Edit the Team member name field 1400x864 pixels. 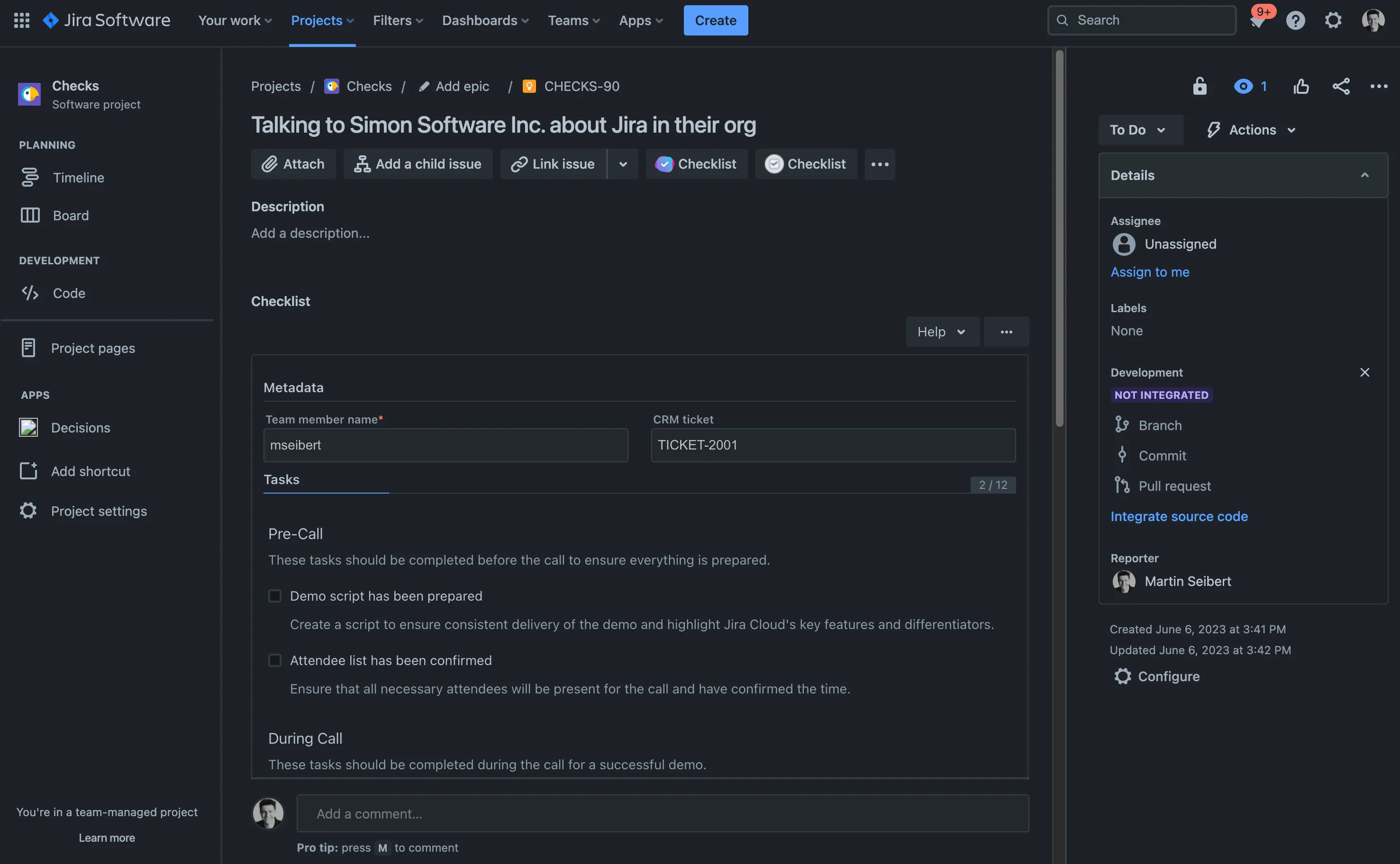tap(445, 445)
